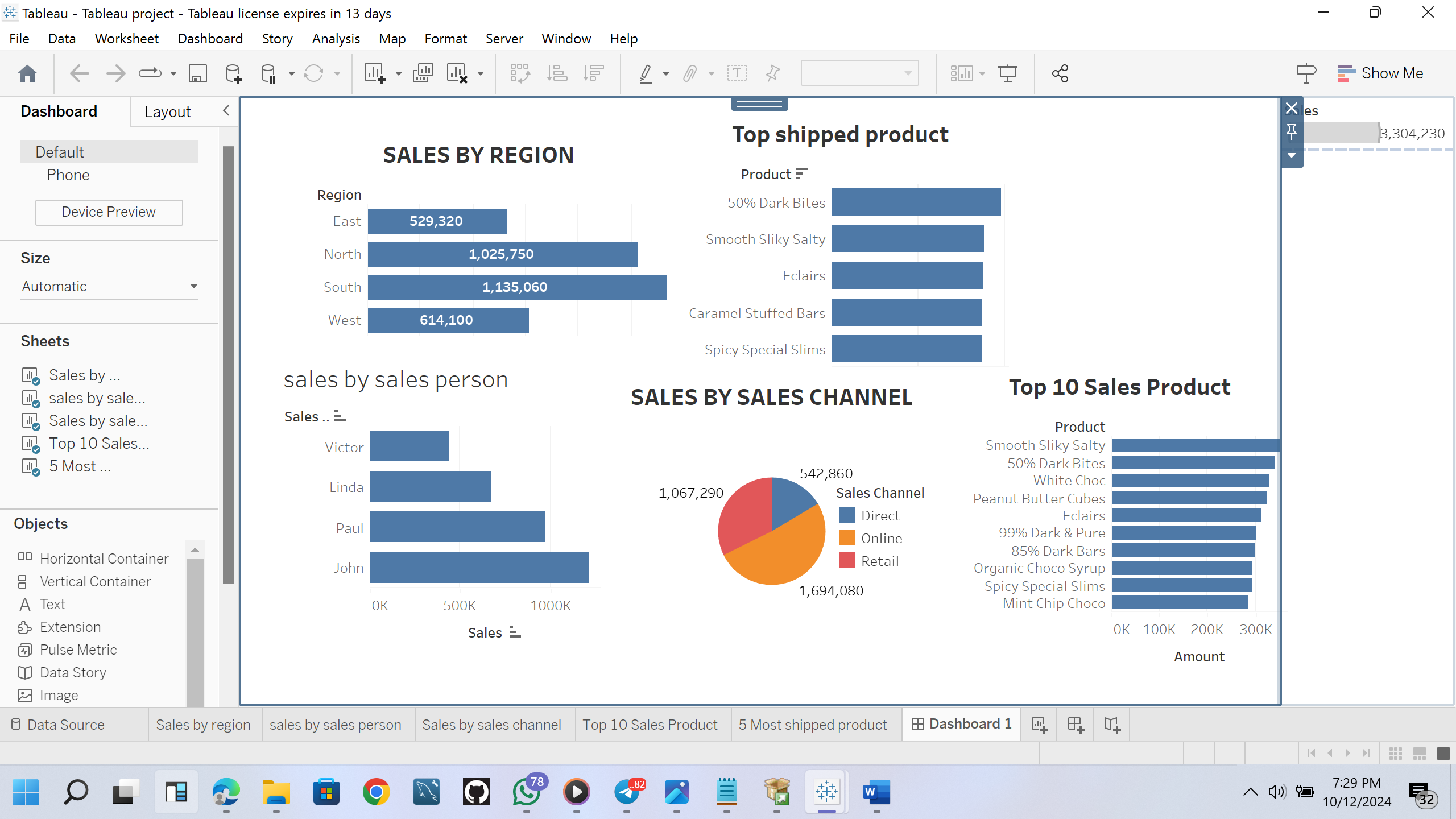The image size is (1456, 819).
Task: Expand the Size Automatic dropdown
Action: [193, 286]
